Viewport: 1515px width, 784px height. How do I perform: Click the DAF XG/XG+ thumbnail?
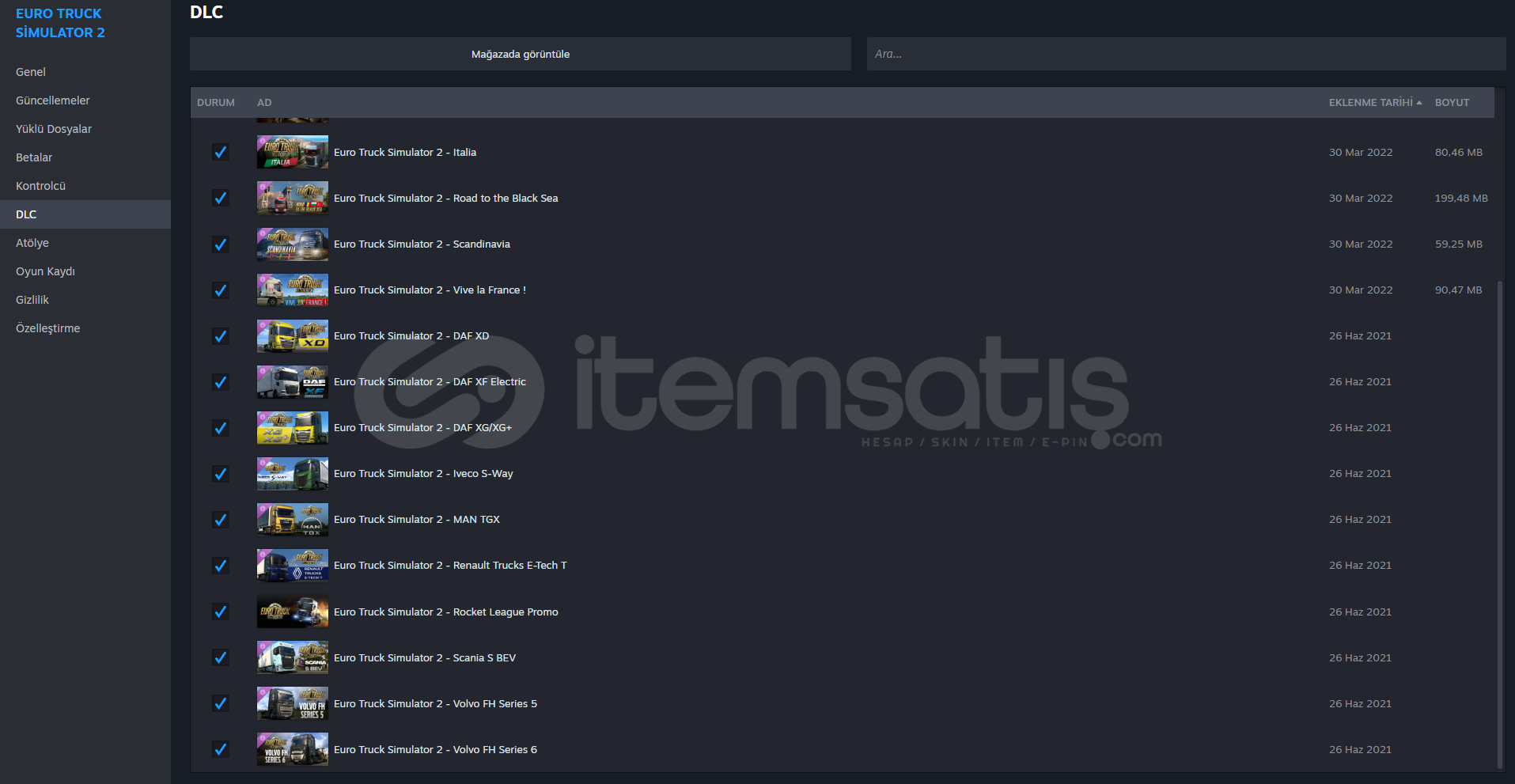(292, 427)
